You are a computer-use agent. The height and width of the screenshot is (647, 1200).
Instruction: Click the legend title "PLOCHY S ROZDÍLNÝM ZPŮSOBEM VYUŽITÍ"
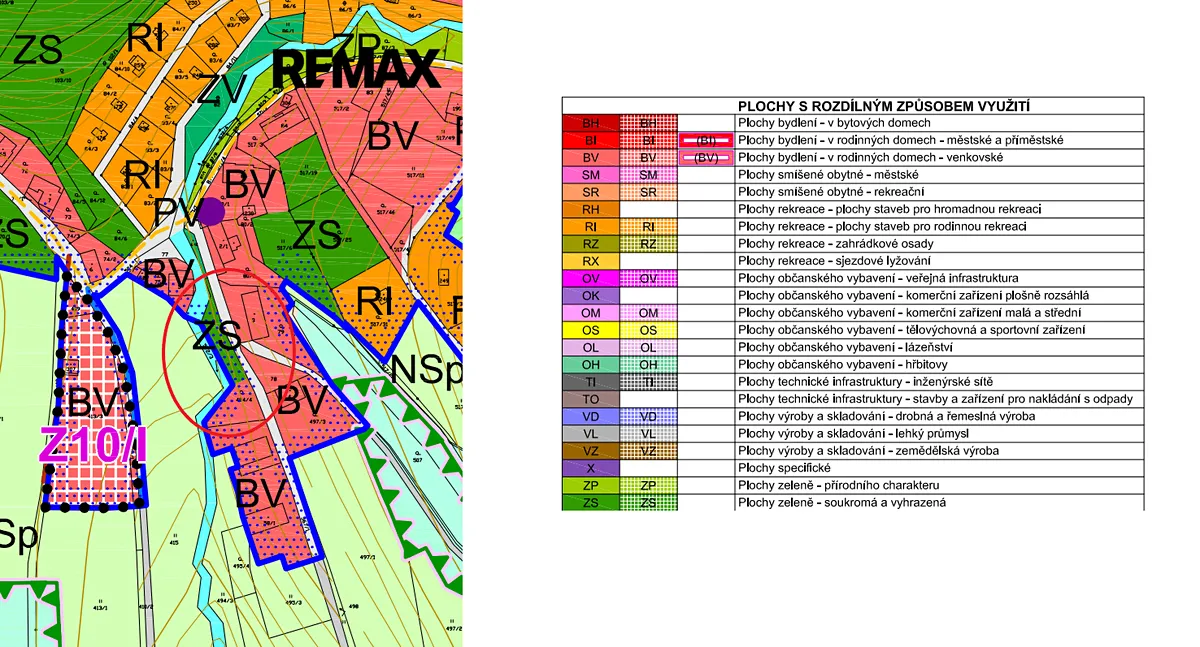click(x=884, y=106)
